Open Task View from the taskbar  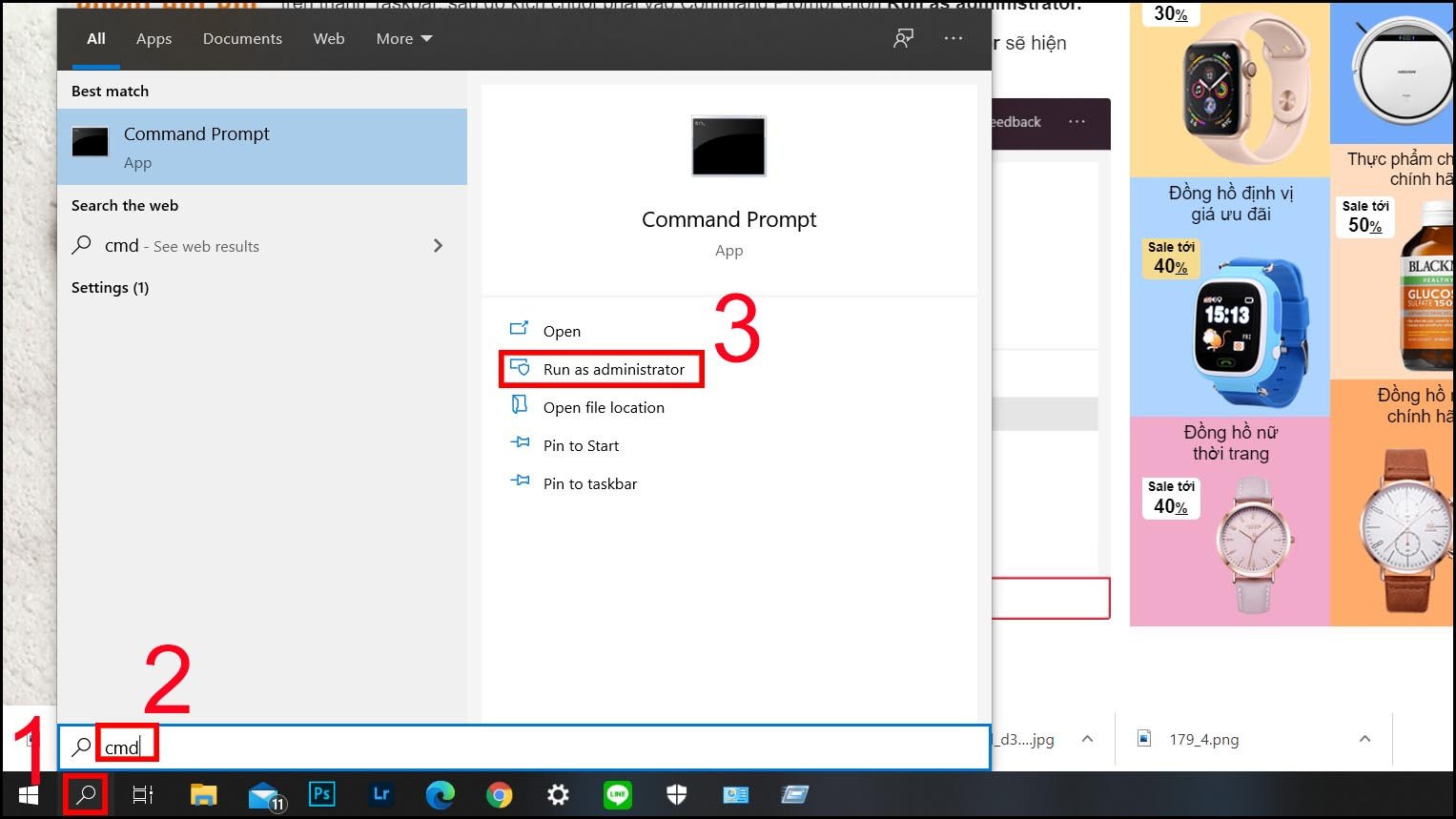tap(142, 794)
